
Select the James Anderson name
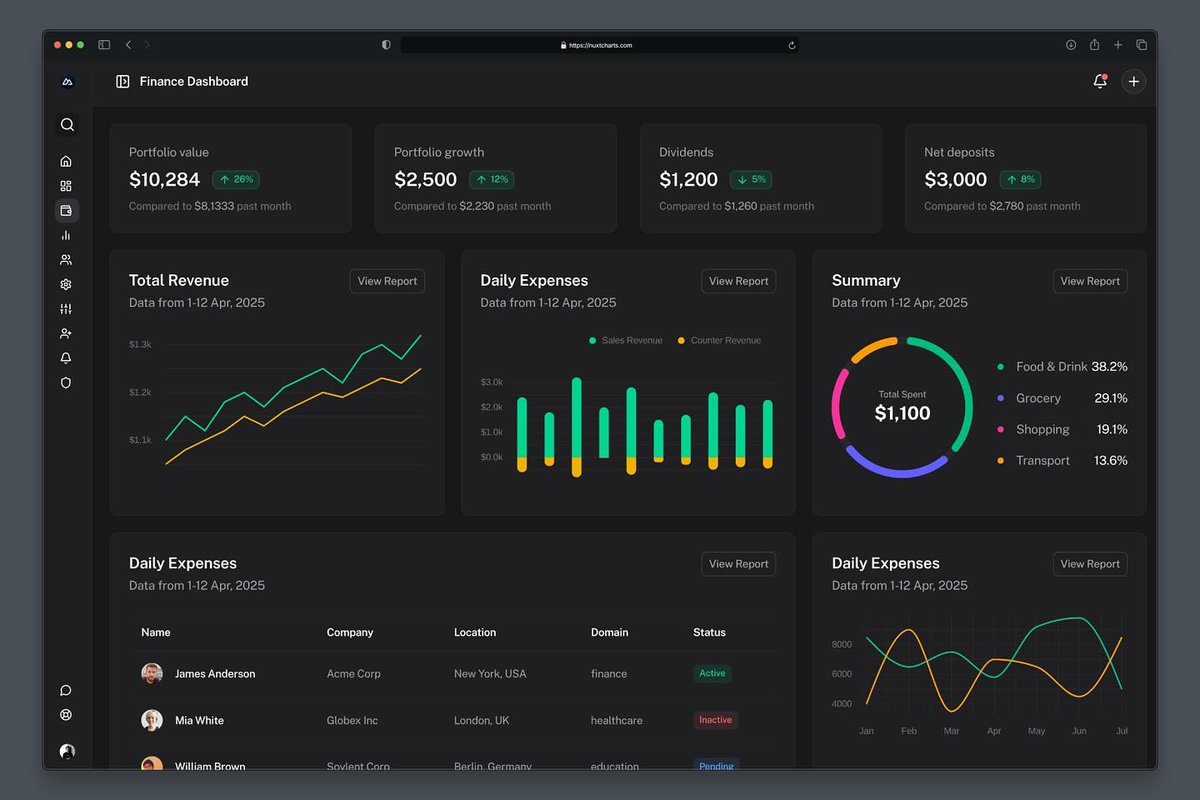pos(215,674)
